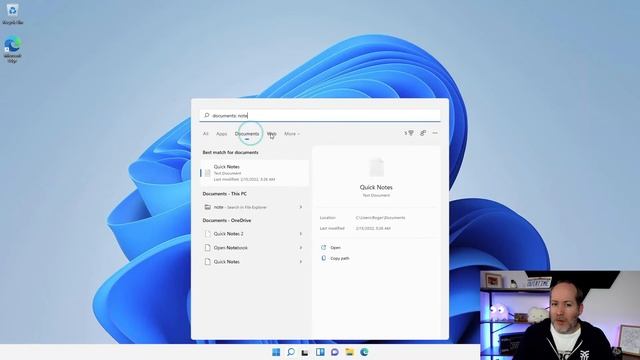Switch to the Apps search tab

[x=222, y=134]
